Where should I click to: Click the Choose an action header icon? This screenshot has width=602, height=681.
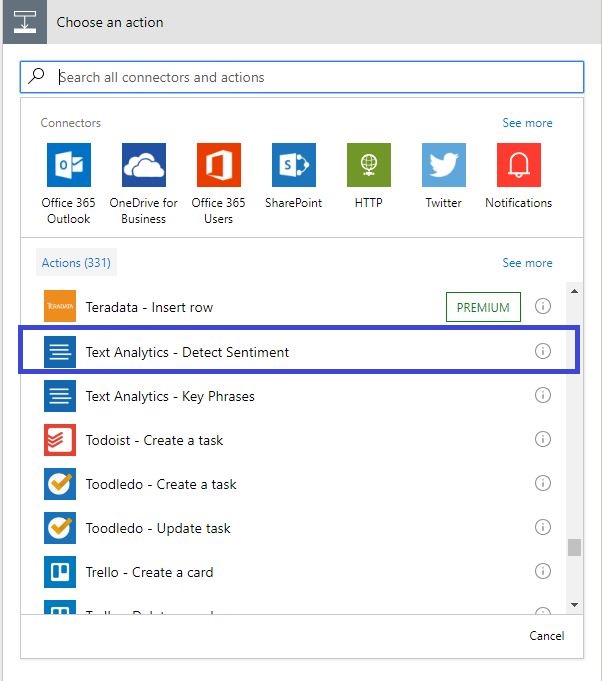click(25, 22)
